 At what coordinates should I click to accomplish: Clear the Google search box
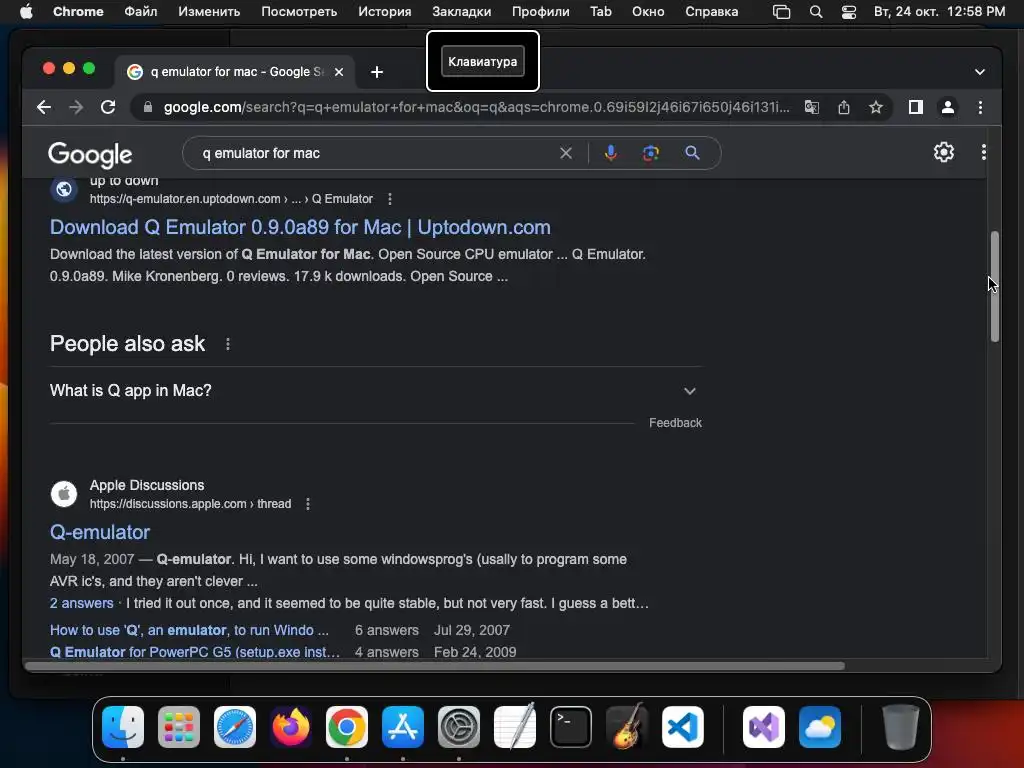coord(566,153)
